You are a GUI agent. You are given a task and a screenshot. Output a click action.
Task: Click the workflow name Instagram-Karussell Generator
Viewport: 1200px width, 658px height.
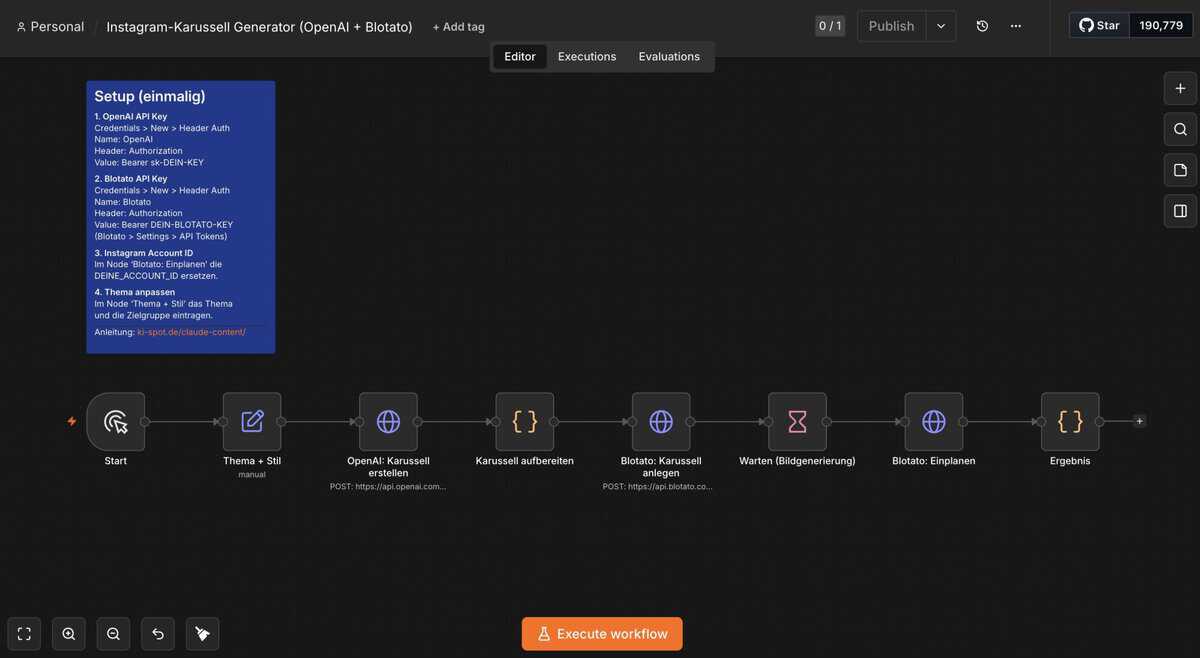tap(260, 27)
